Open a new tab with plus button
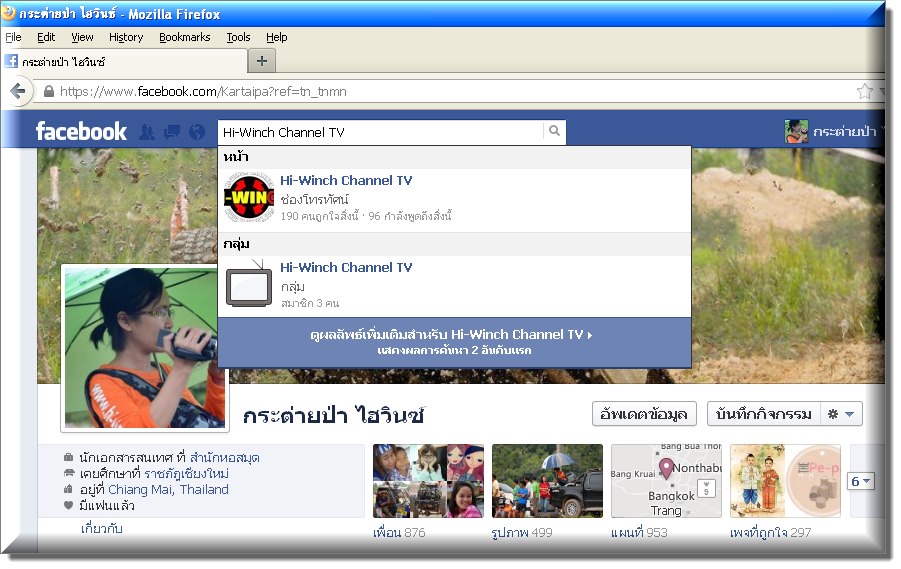The width and height of the screenshot is (901, 569). pyautogui.click(x=261, y=61)
